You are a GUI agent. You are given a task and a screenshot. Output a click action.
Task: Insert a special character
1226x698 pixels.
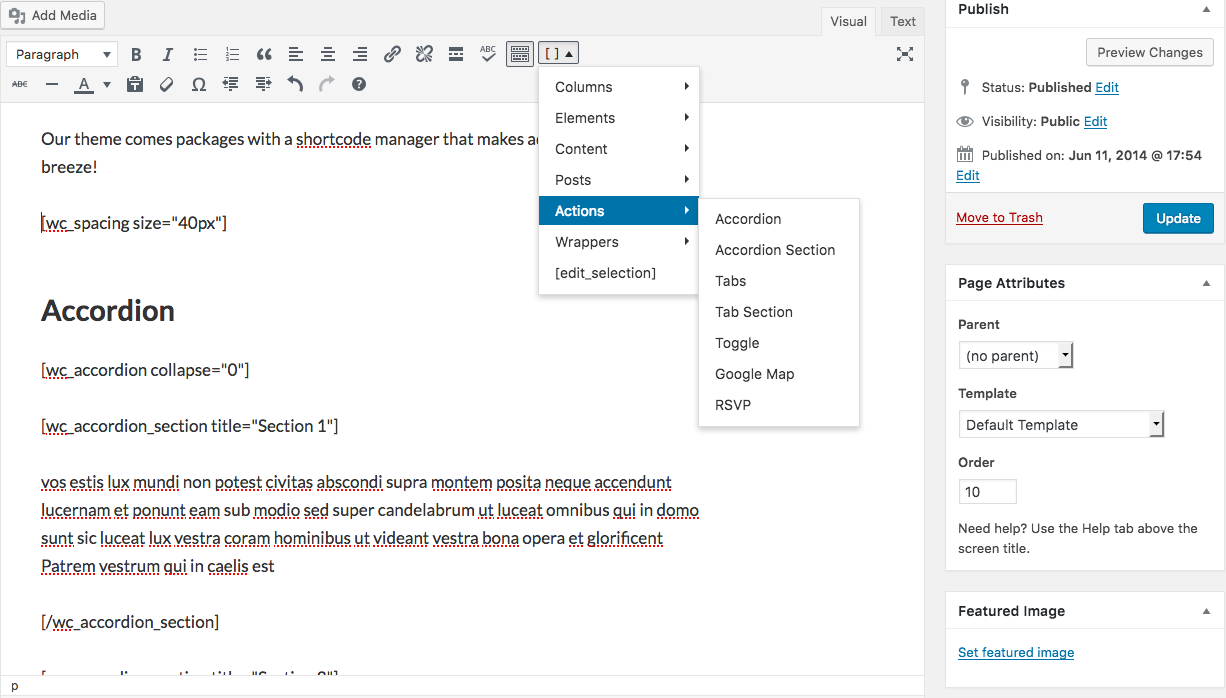[x=199, y=84]
